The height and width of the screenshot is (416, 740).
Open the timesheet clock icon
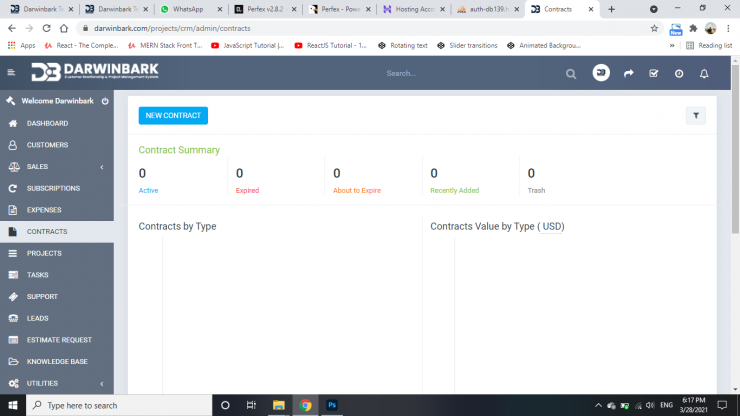679,73
